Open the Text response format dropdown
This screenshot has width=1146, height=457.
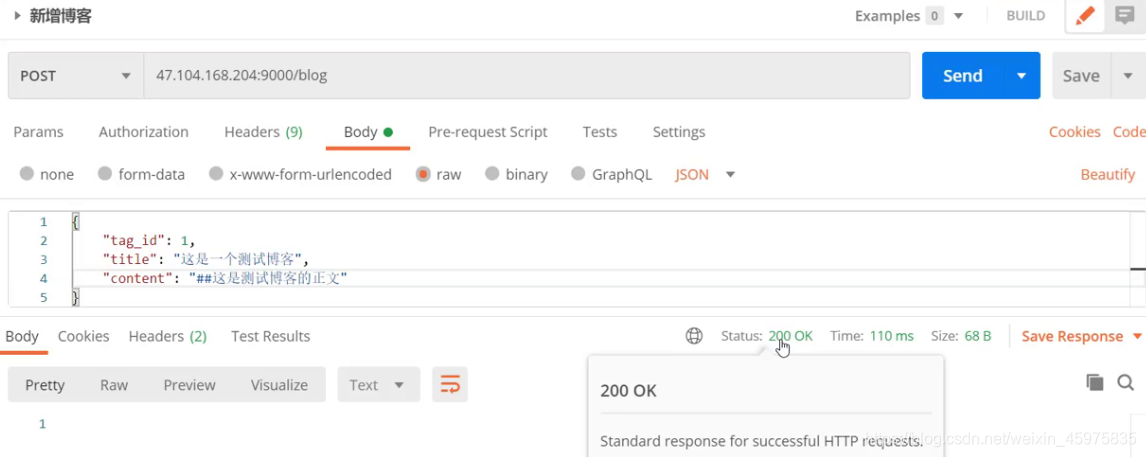coord(379,385)
